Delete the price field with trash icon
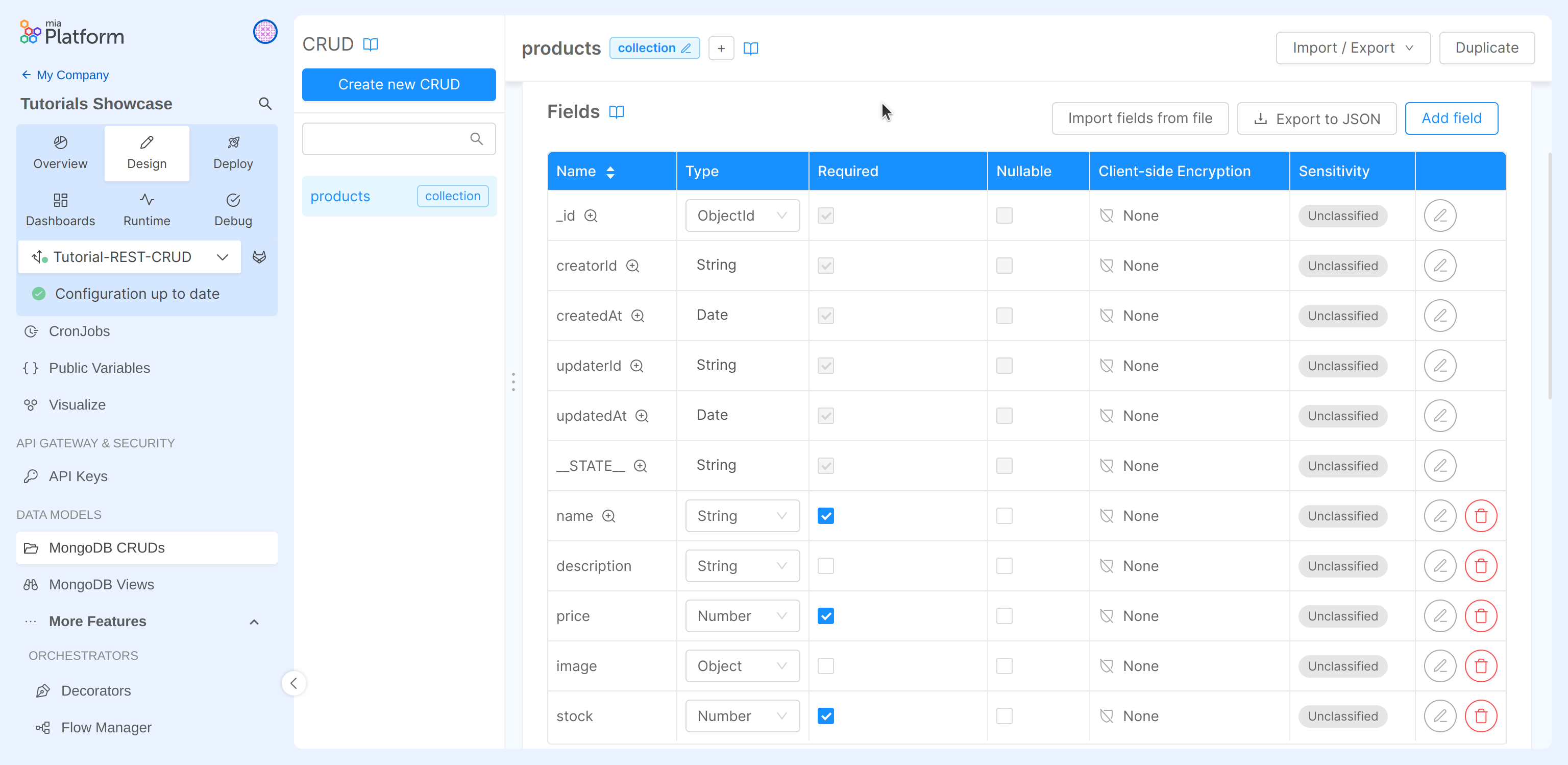This screenshot has height=765, width=1568. pos(1480,616)
